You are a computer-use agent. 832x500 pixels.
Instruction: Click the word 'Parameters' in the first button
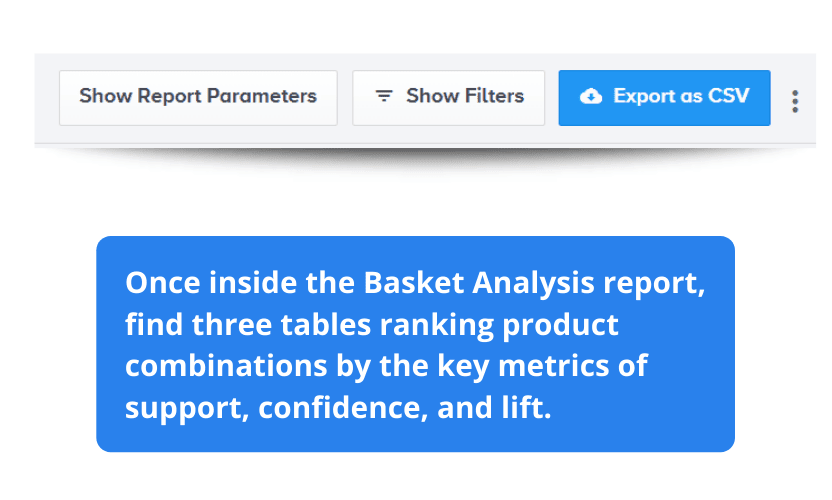262,97
